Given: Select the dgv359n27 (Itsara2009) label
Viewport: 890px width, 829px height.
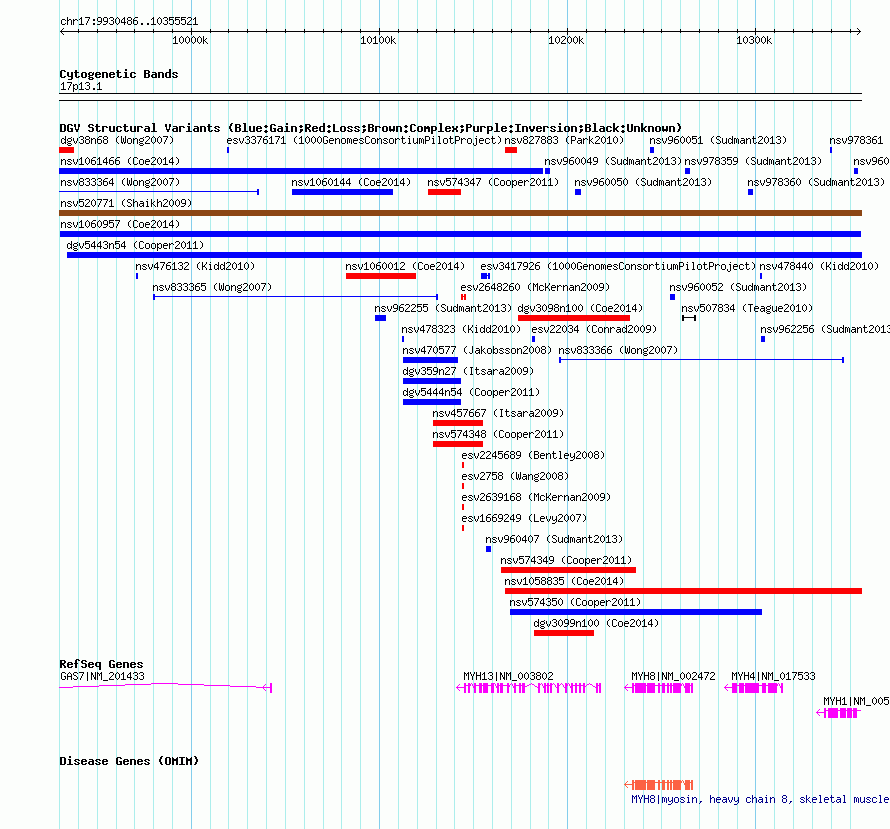Looking at the screenshot, I should point(468,371).
